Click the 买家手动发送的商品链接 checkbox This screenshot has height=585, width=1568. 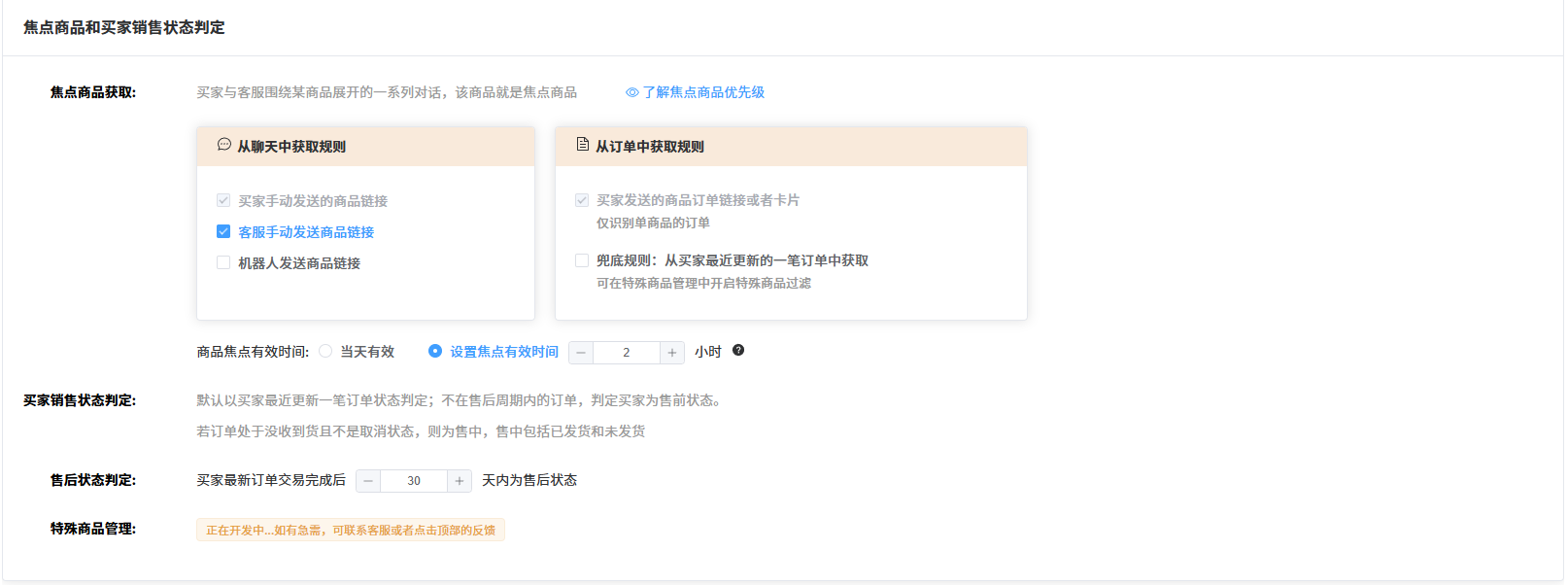[x=223, y=201]
